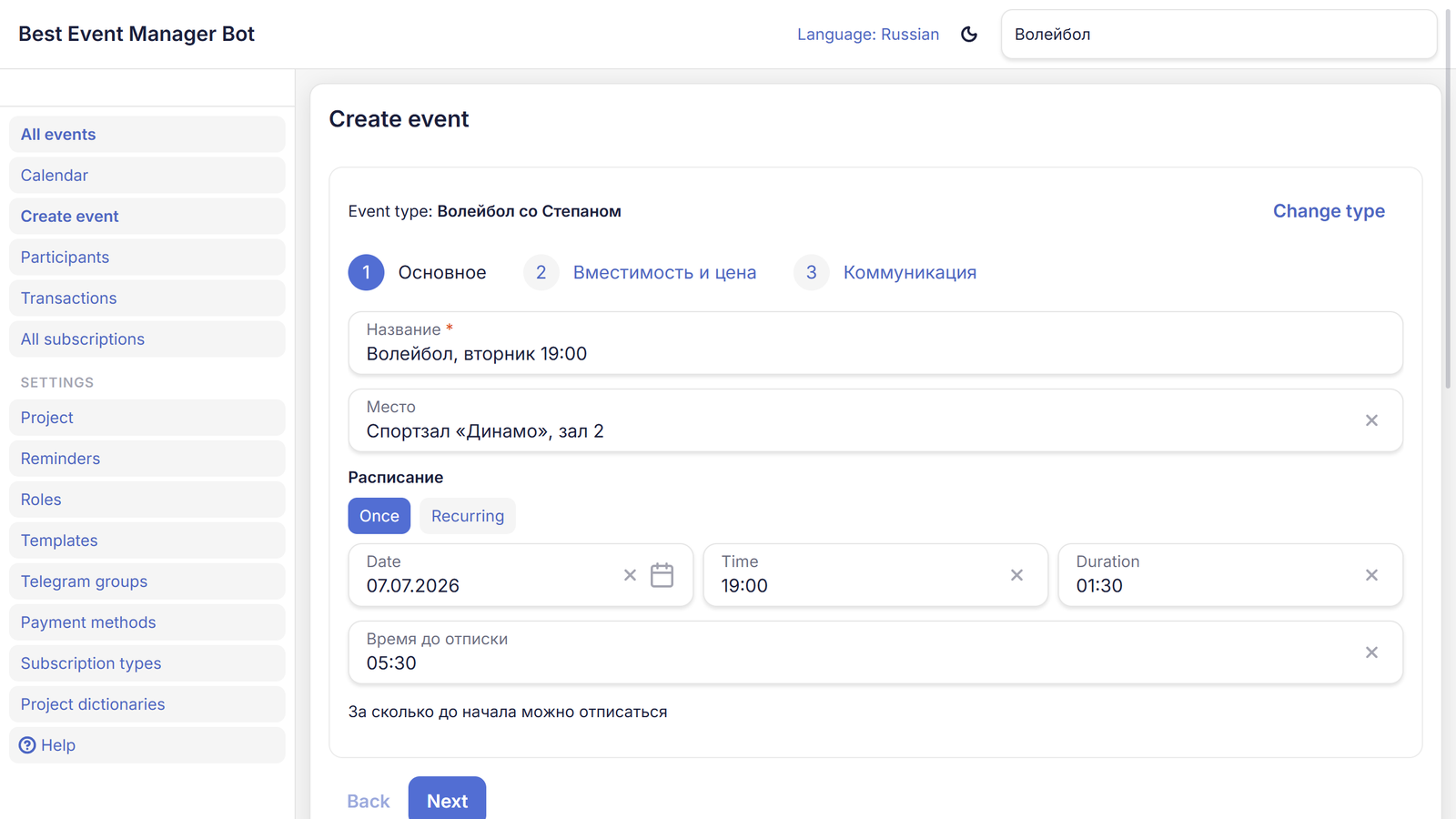This screenshot has height=819, width=1456.
Task: Open Calendar in sidebar
Action: pyautogui.click(x=147, y=176)
